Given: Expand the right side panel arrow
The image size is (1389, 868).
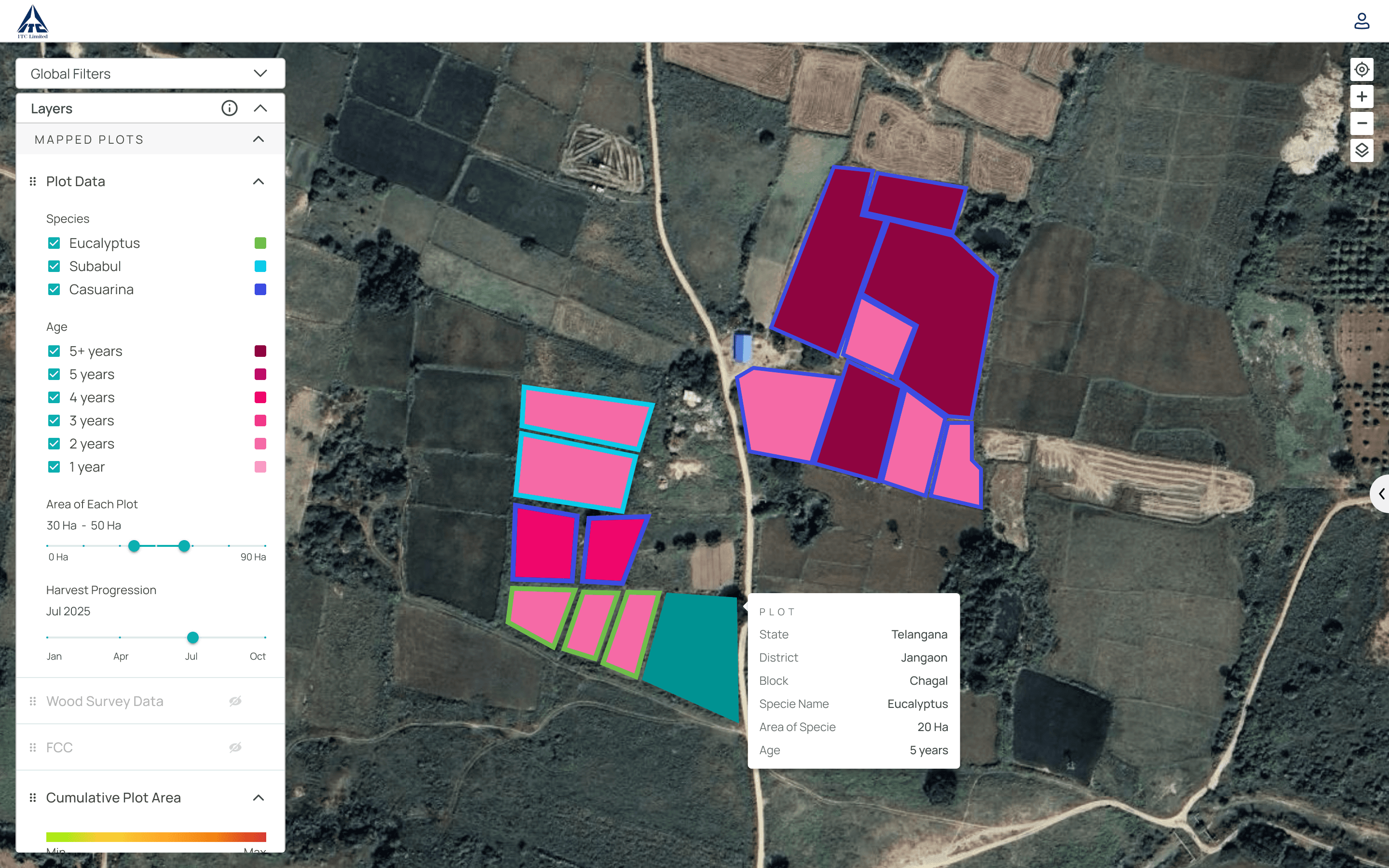Looking at the screenshot, I should tap(1381, 494).
